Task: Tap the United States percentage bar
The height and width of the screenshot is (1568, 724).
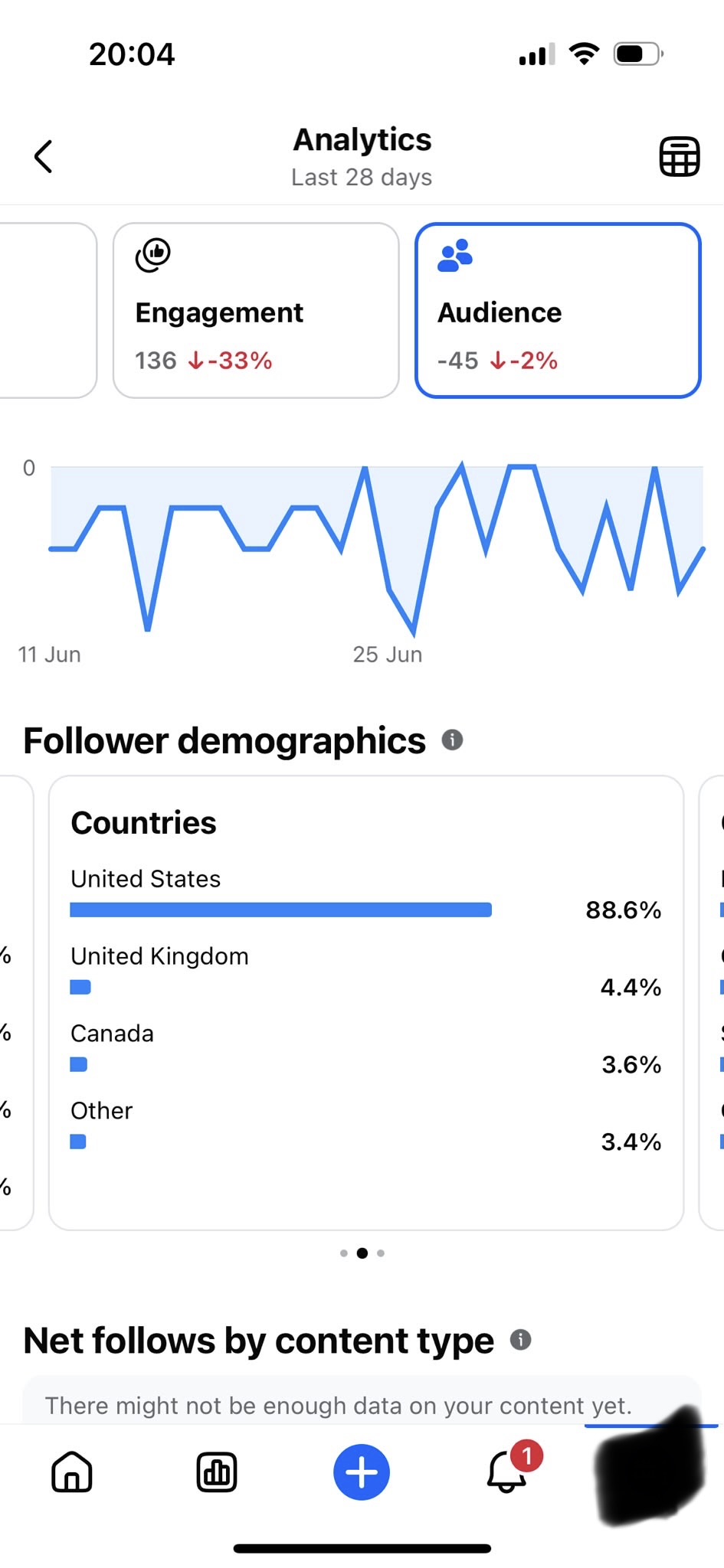Action: point(280,910)
